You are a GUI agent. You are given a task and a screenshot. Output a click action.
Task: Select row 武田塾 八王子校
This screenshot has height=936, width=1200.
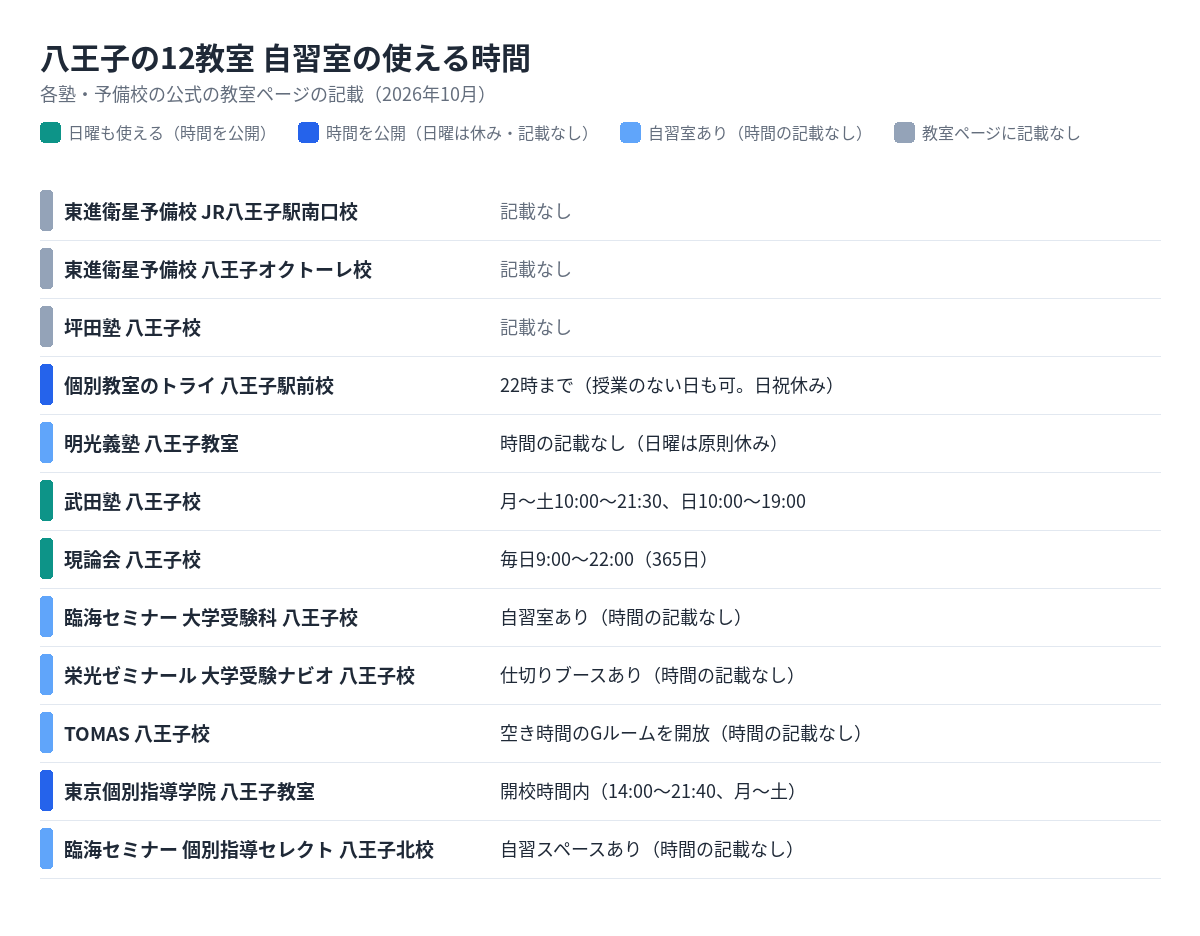(x=600, y=501)
